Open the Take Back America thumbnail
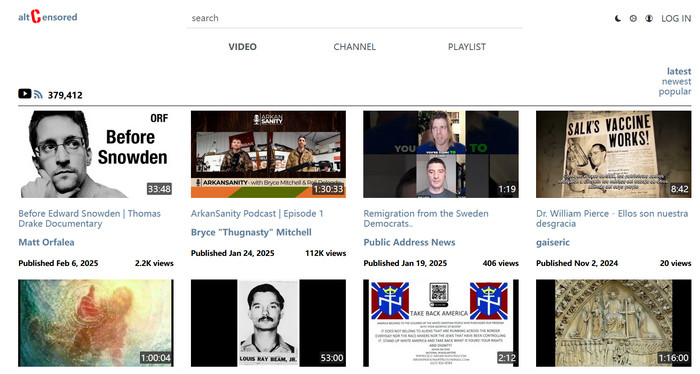The height and width of the screenshot is (374, 700). coord(441,323)
